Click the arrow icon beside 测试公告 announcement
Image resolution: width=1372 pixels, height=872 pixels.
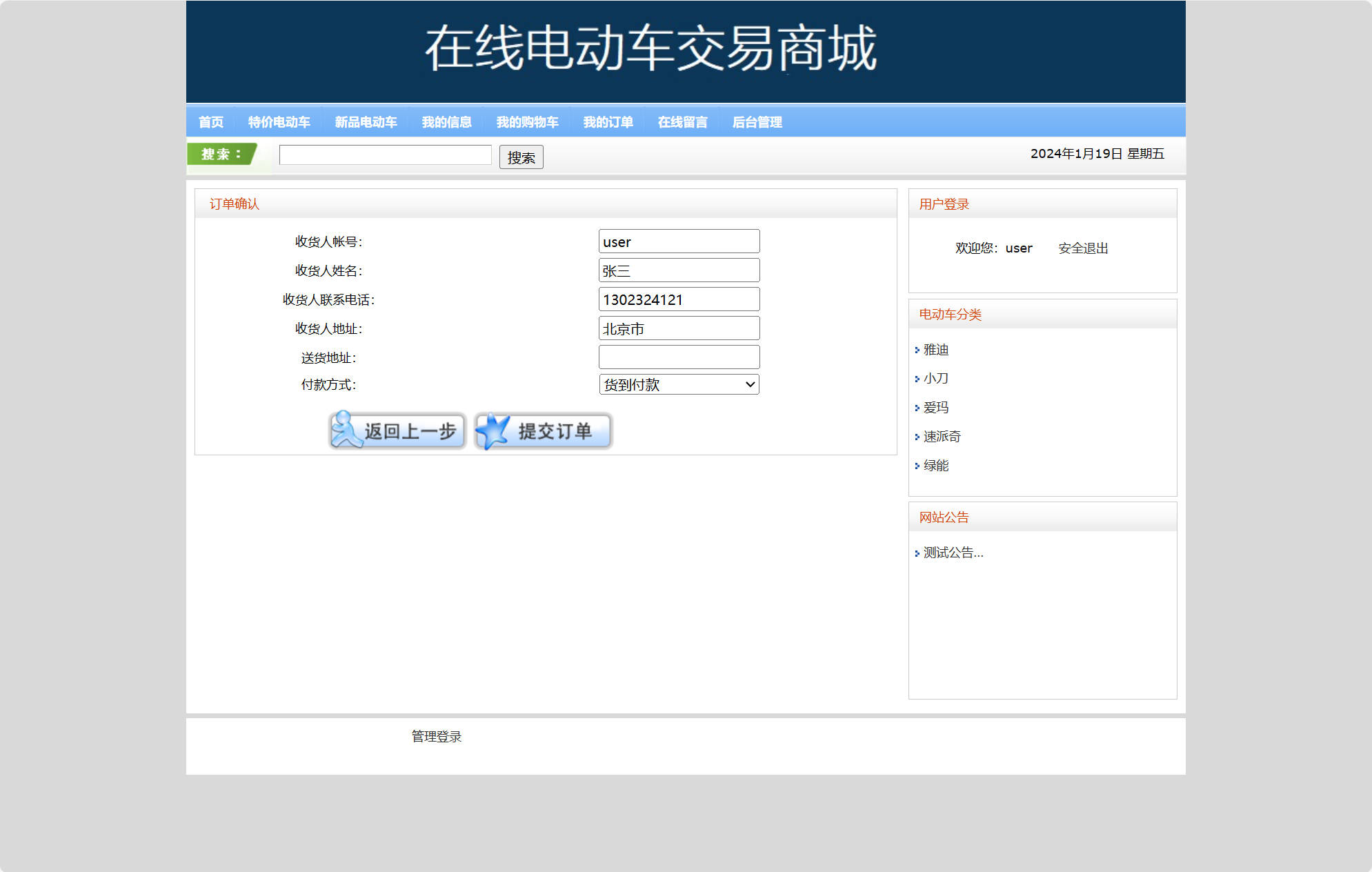[x=916, y=553]
